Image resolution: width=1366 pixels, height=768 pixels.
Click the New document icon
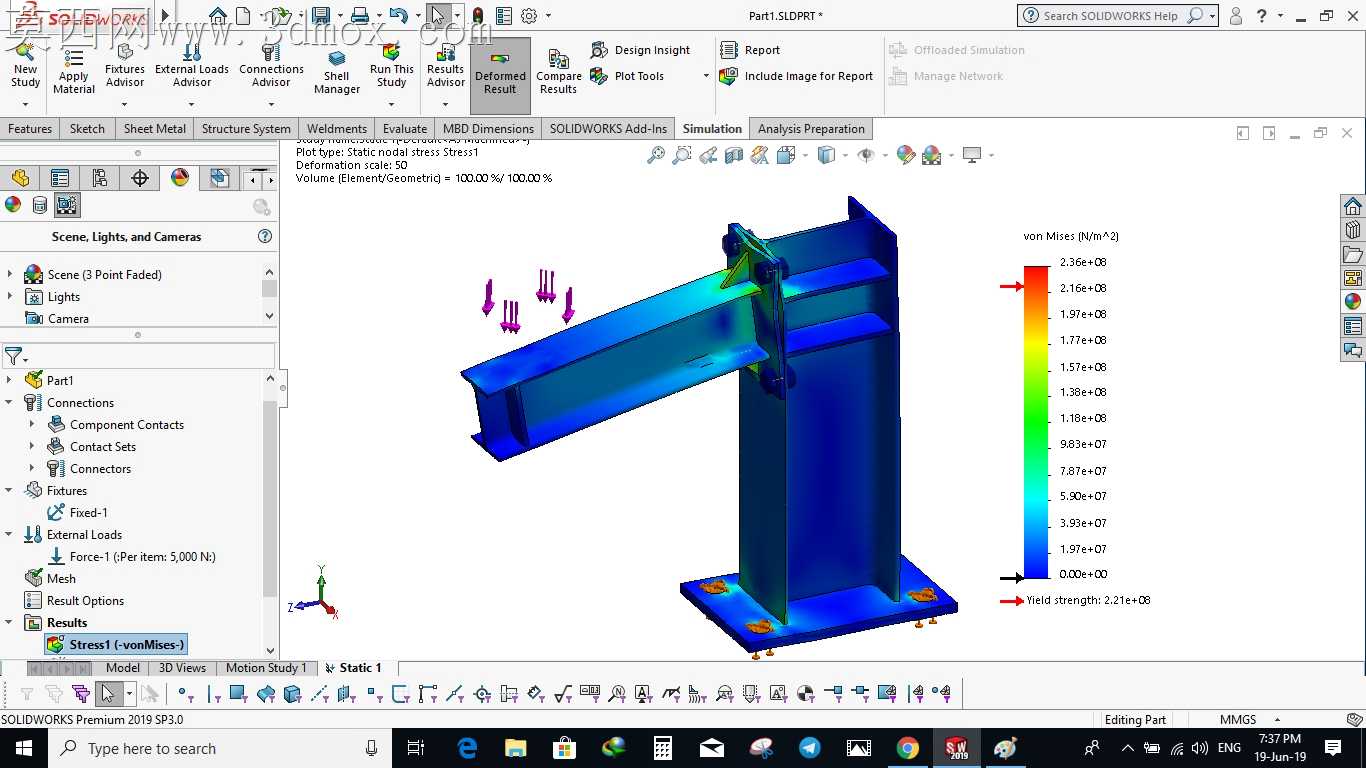(243, 15)
